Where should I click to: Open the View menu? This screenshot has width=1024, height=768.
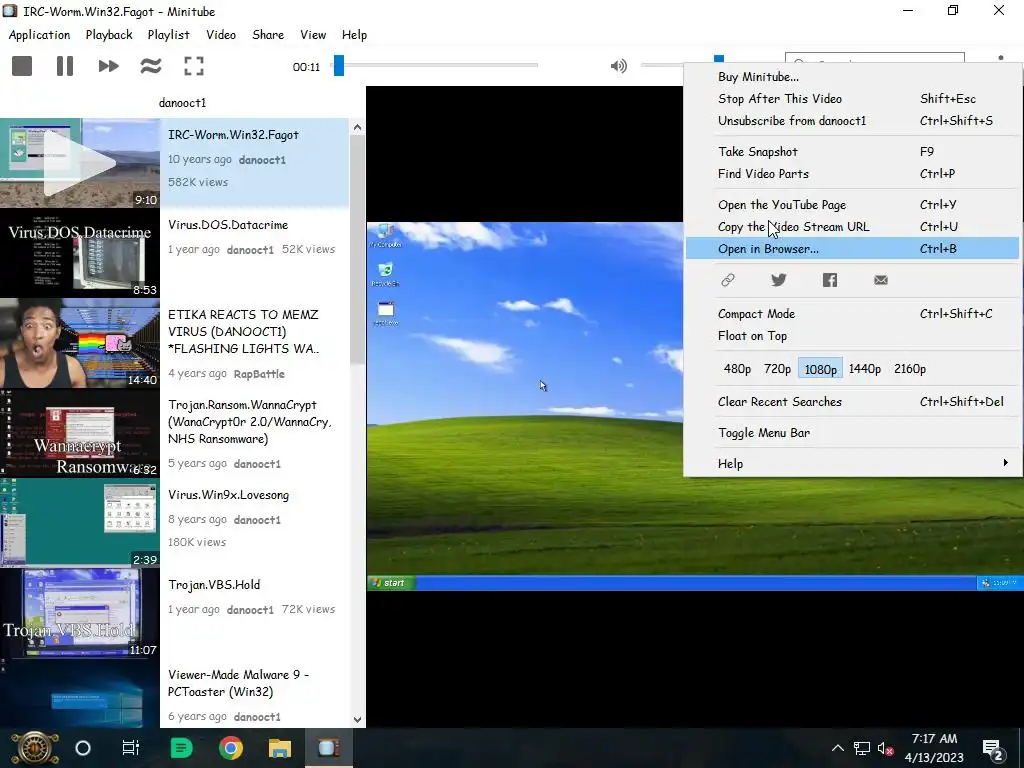point(313,35)
